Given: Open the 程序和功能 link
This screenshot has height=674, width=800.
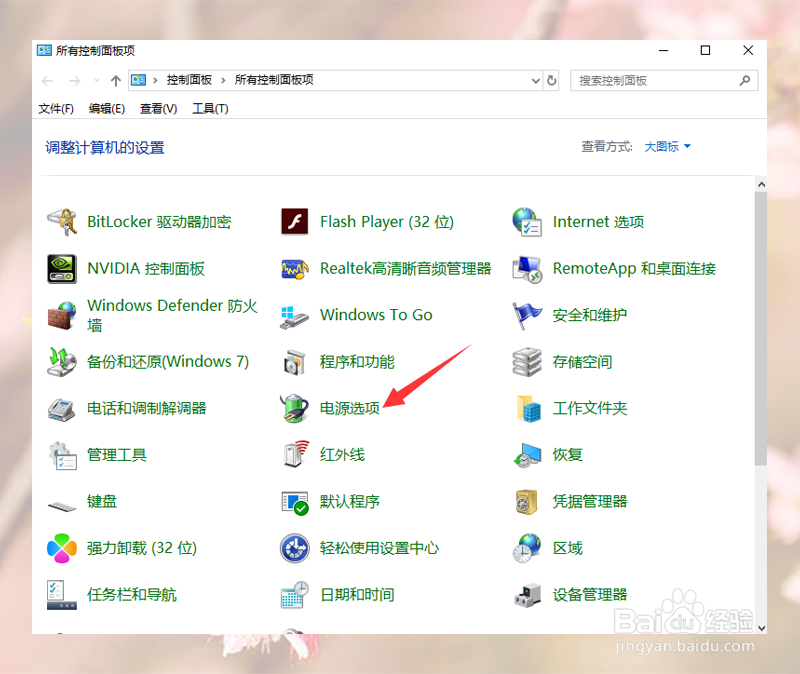Looking at the screenshot, I should [x=357, y=362].
